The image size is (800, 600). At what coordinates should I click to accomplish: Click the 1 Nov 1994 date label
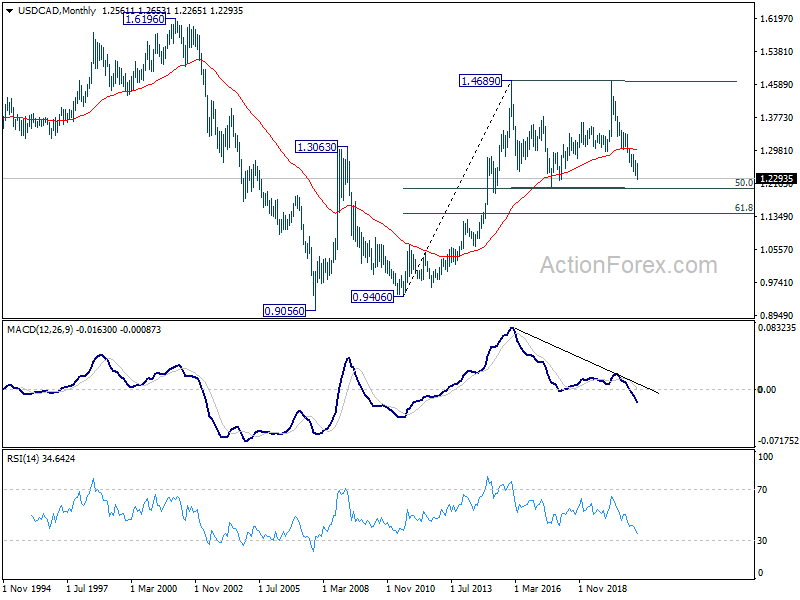[x=27, y=588]
